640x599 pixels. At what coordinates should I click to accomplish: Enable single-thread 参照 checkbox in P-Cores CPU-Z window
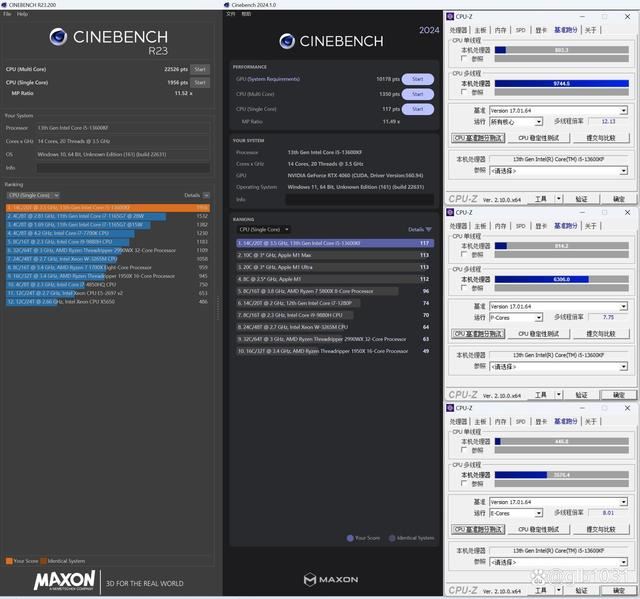[464, 255]
